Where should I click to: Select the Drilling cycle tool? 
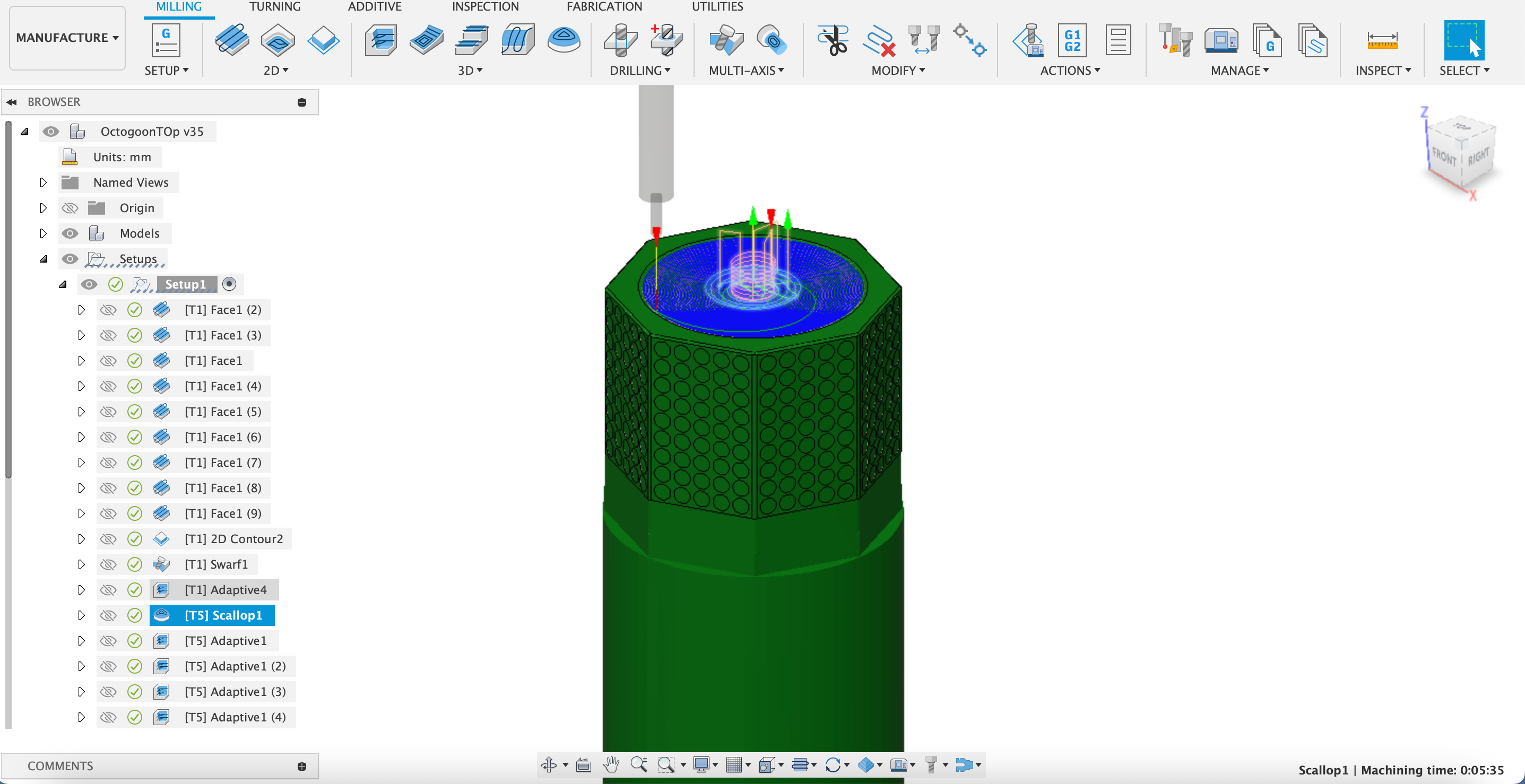[619, 41]
